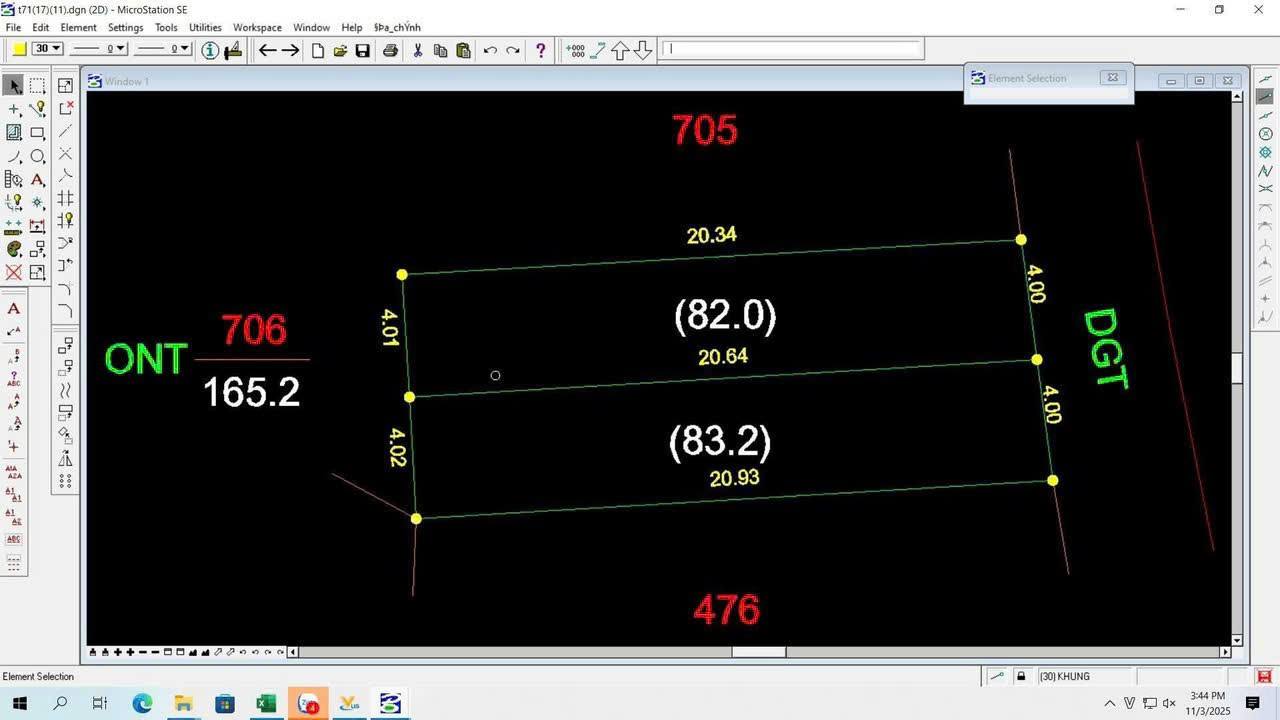Viewport: 1280px width, 720px height.
Task: Click the Print icon in toolbar
Action: click(x=390, y=50)
